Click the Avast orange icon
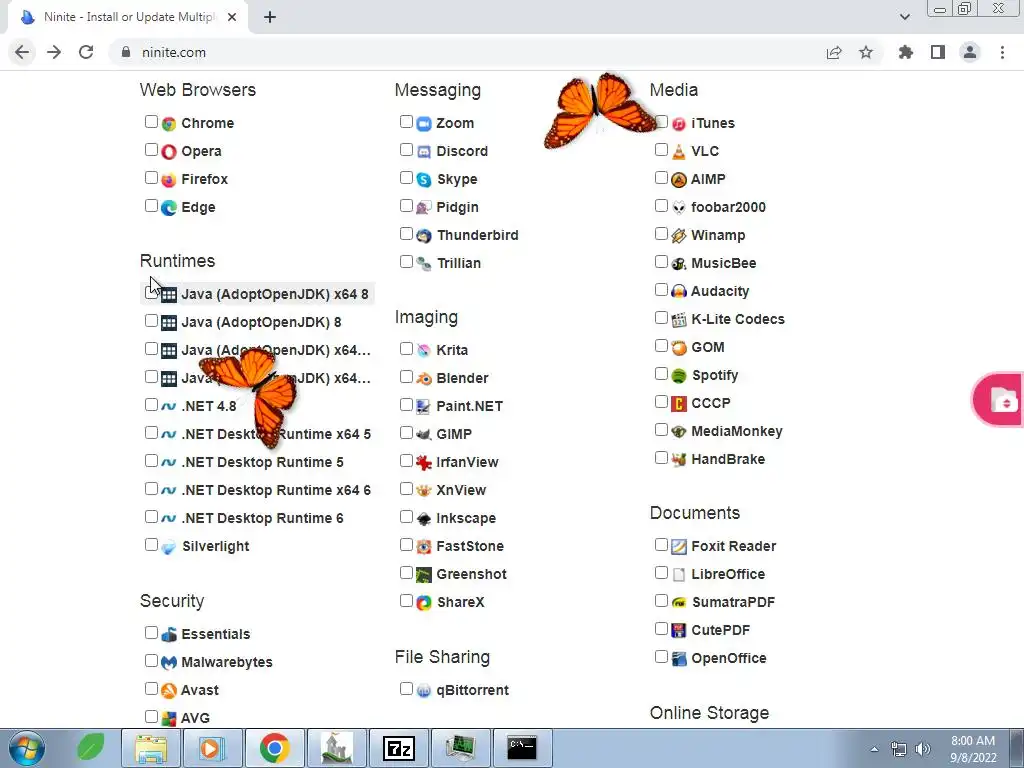The width and height of the screenshot is (1024, 768). click(168, 690)
